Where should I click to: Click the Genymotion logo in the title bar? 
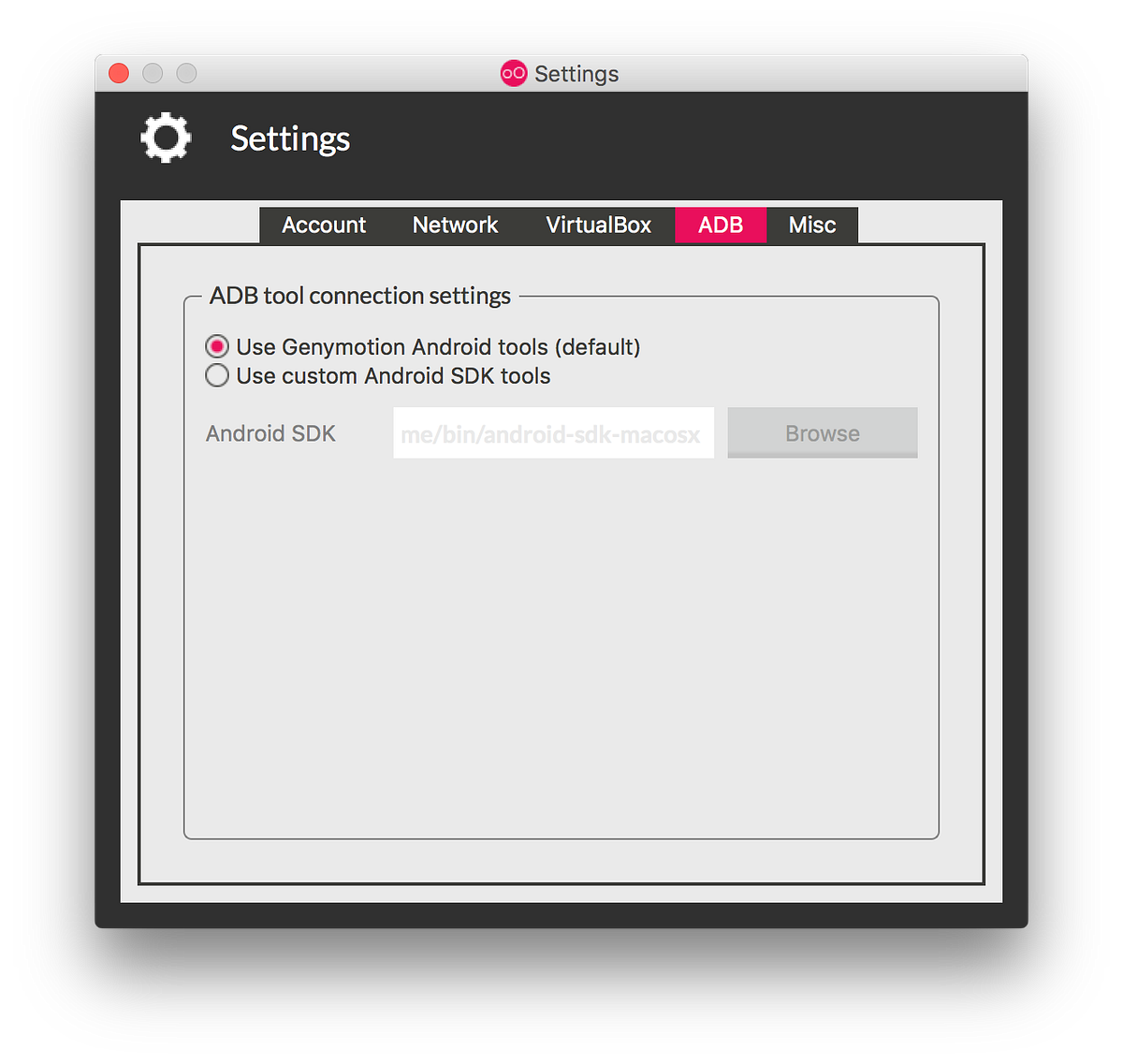(513, 73)
